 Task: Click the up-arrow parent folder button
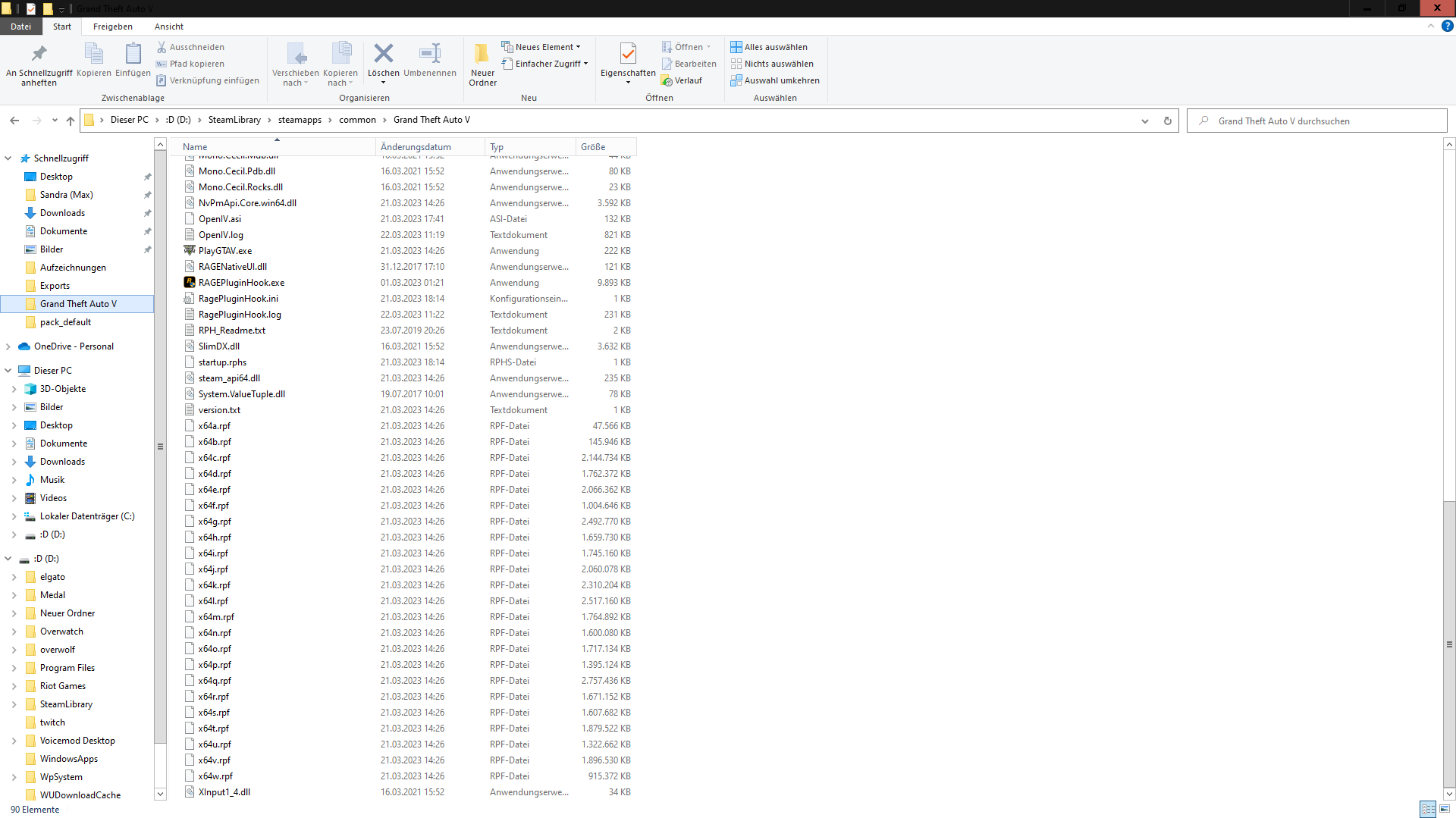tap(71, 121)
